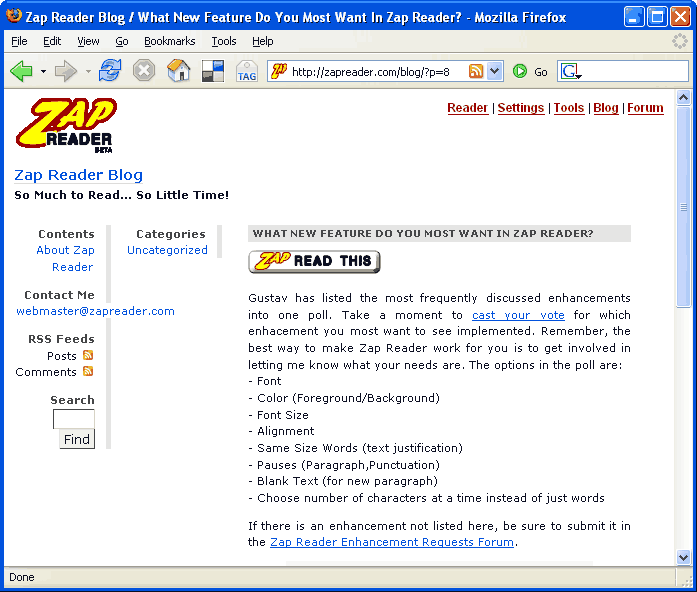This screenshot has height=592, width=697.
Task: Reload the page with the refresh icon
Action: click(110, 71)
